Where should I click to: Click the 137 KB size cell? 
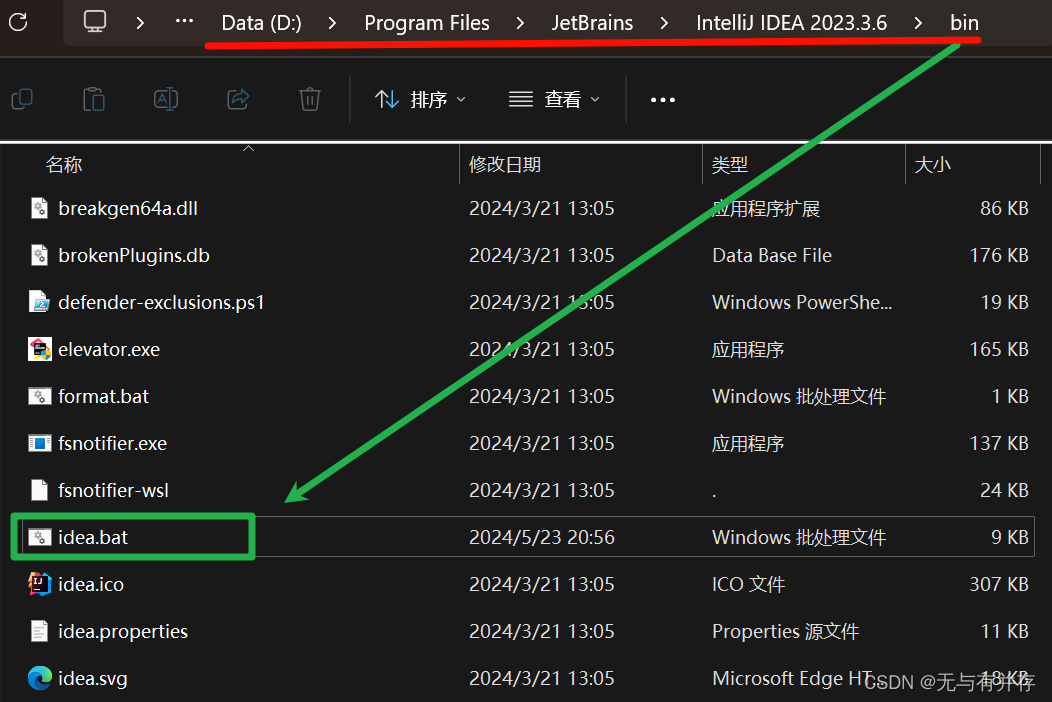click(998, 443)
